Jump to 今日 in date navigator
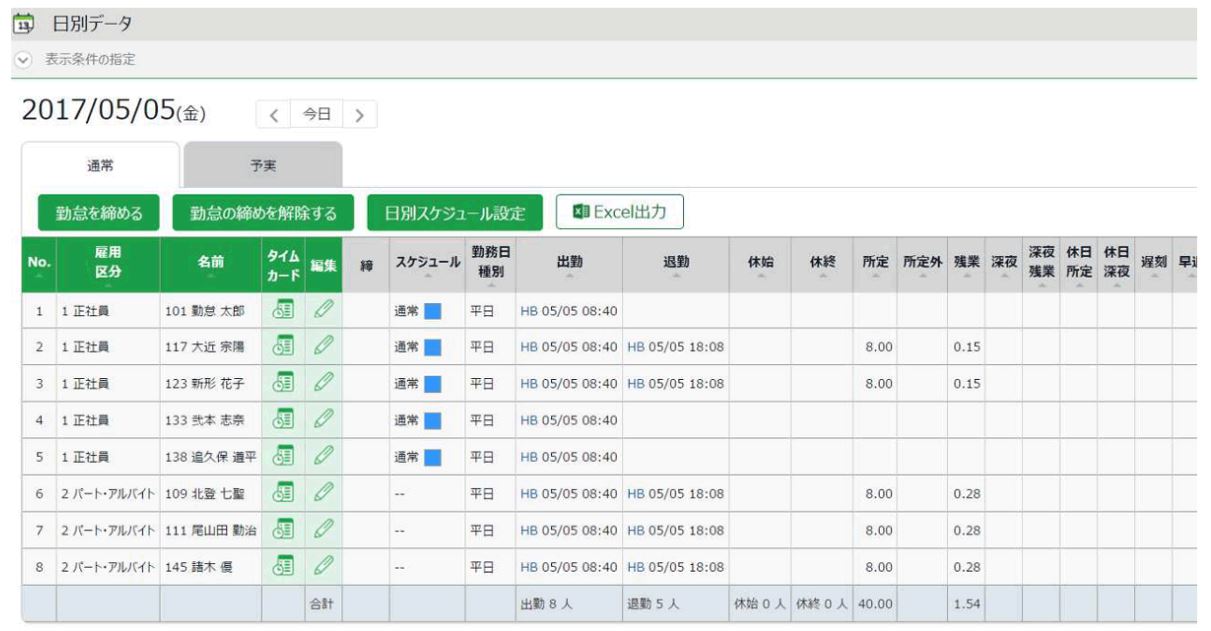Viewport: 1211px width, 631px height. point(316,116)
